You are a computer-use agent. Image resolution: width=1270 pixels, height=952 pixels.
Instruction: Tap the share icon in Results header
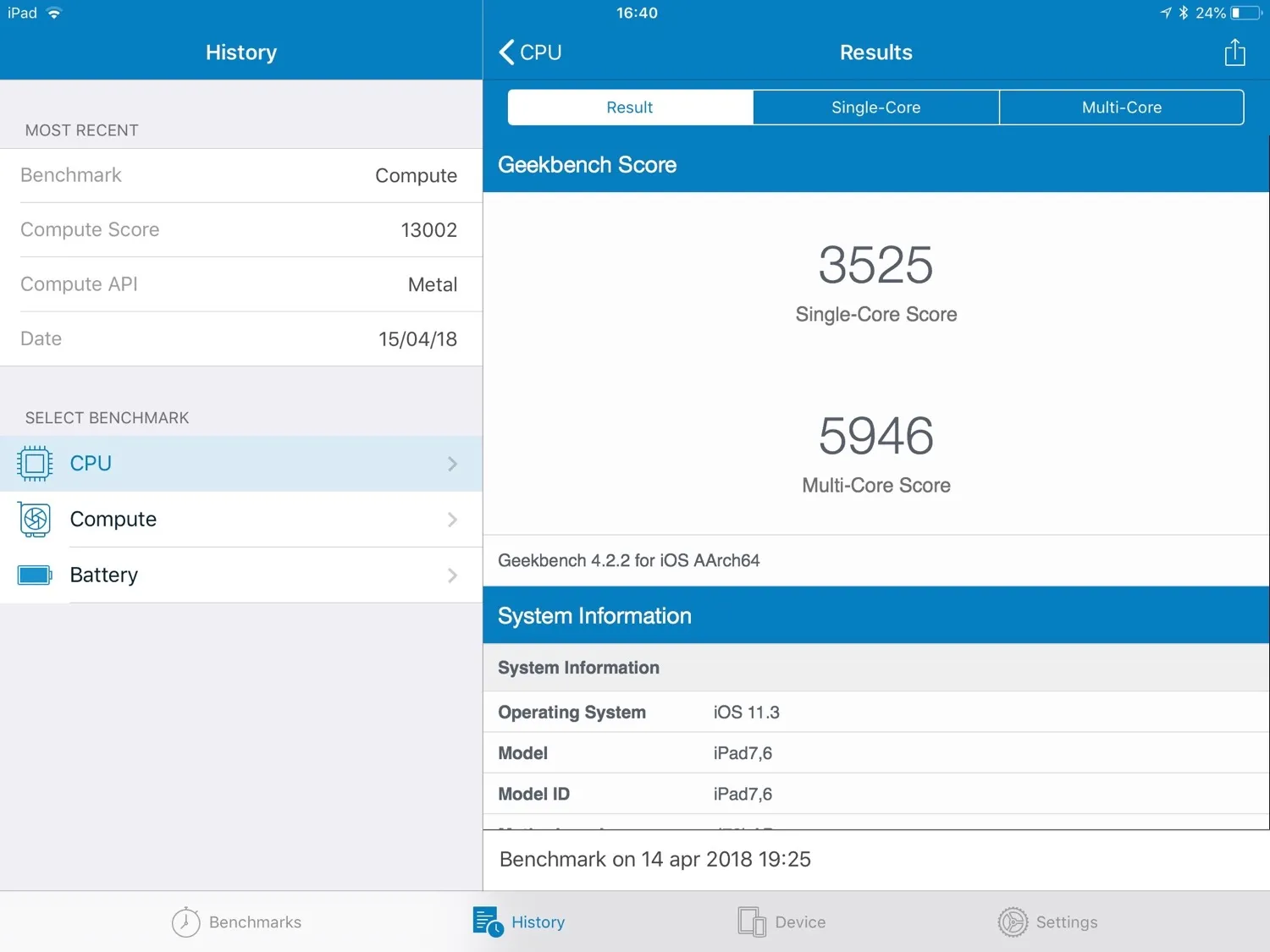[x=1234, y=52]
